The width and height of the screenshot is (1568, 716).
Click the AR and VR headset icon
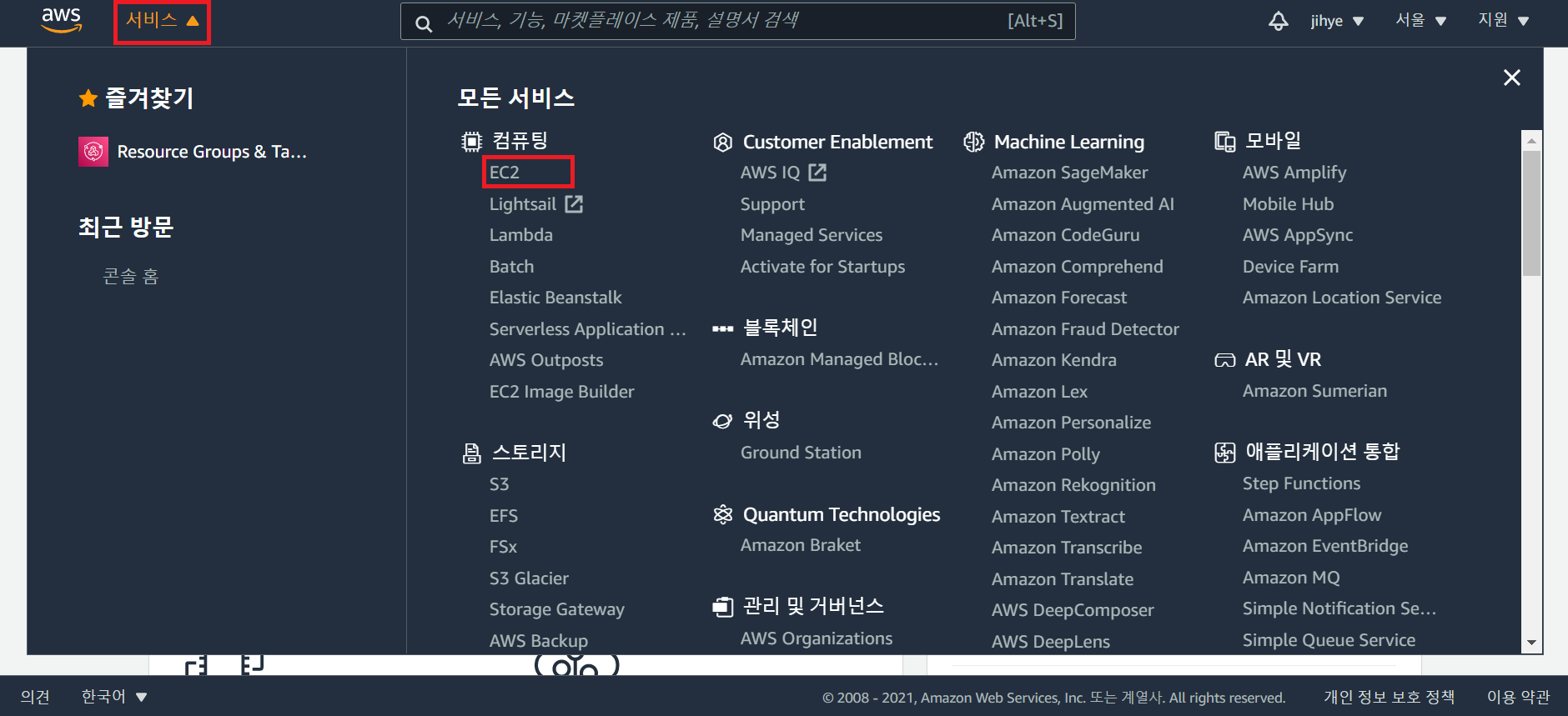coord(1225,360)
